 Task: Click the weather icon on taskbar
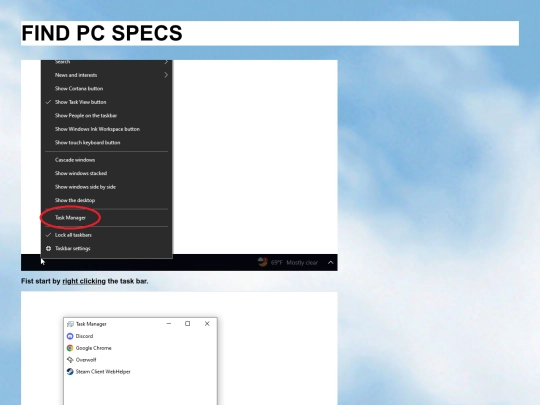click(x=263, y=262)
